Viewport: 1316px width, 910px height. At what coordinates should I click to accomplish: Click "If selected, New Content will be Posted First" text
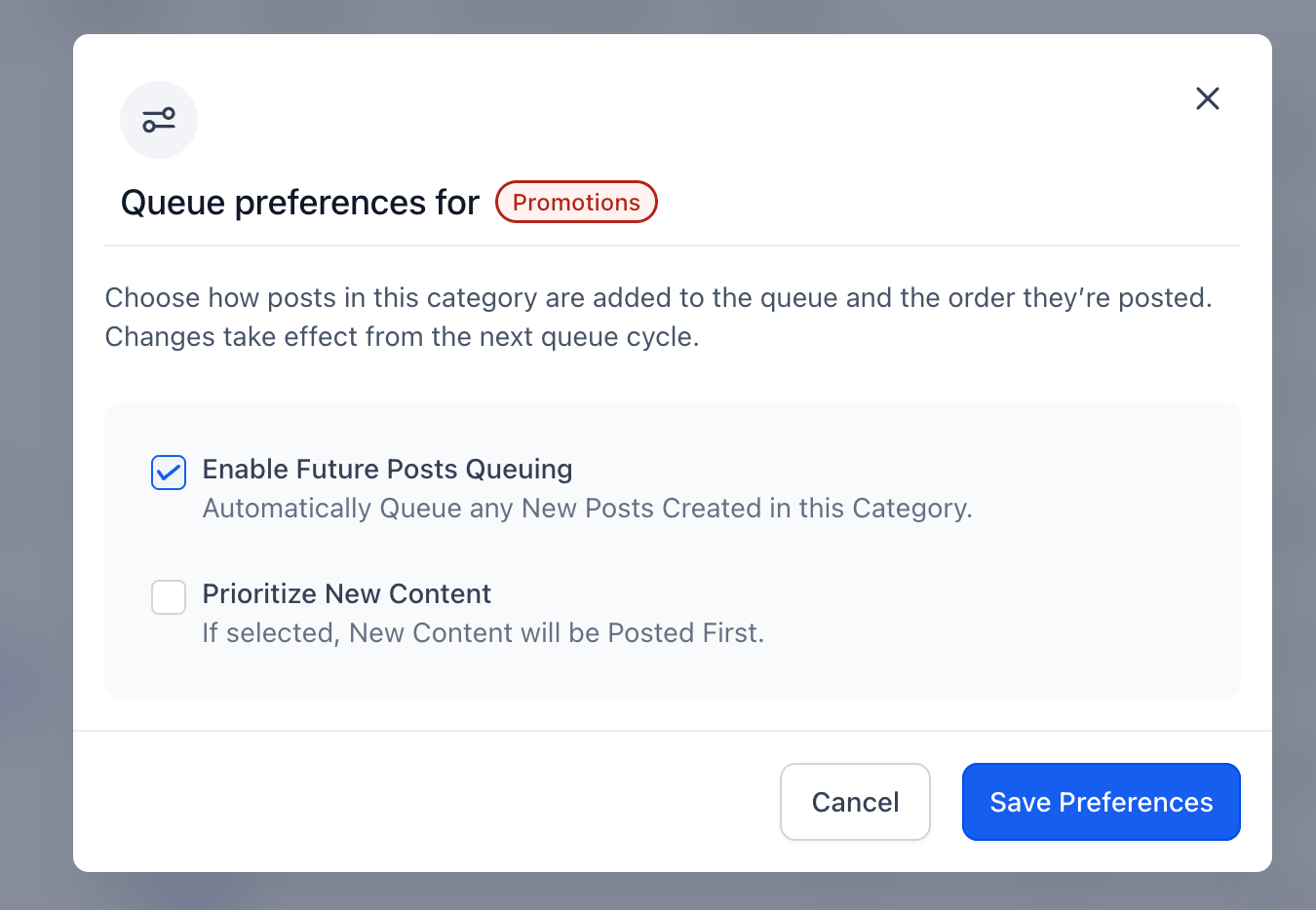click(x=483, y=633)
